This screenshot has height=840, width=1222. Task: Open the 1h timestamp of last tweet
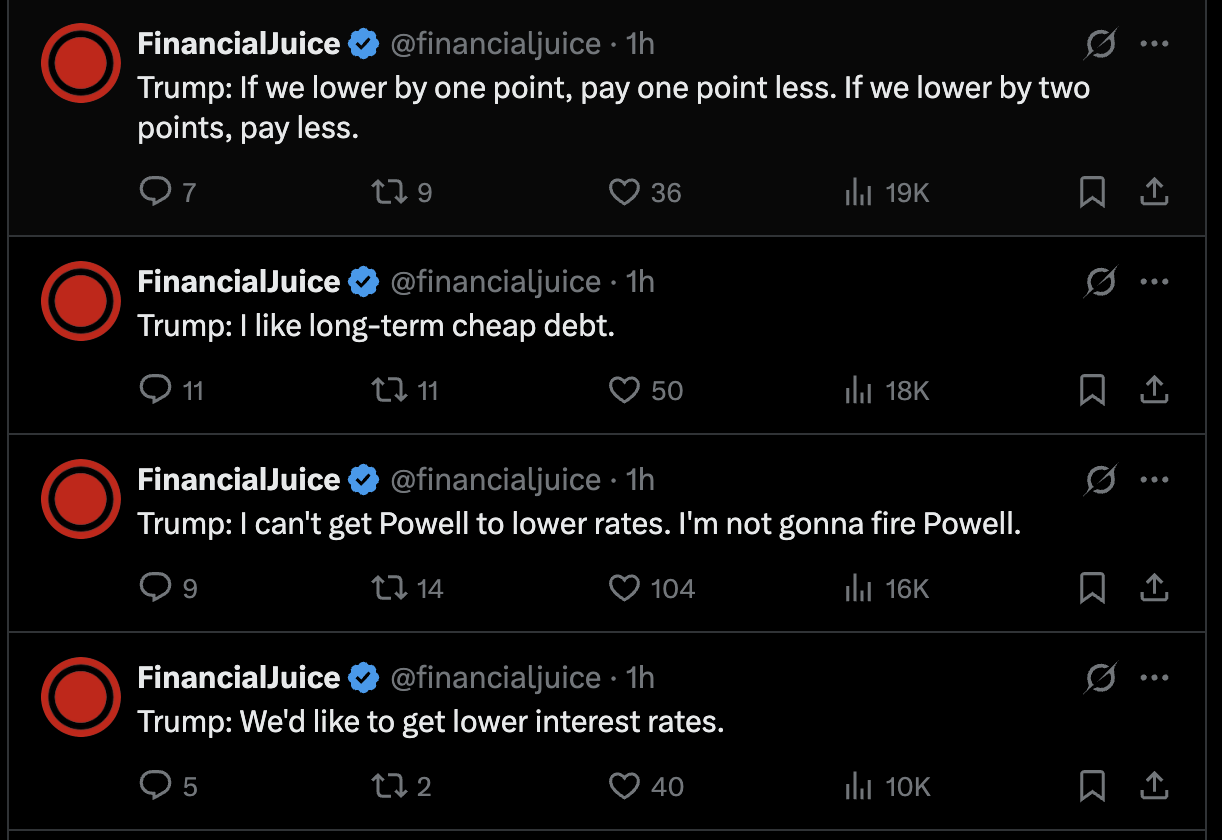click(x=640, y=678)
